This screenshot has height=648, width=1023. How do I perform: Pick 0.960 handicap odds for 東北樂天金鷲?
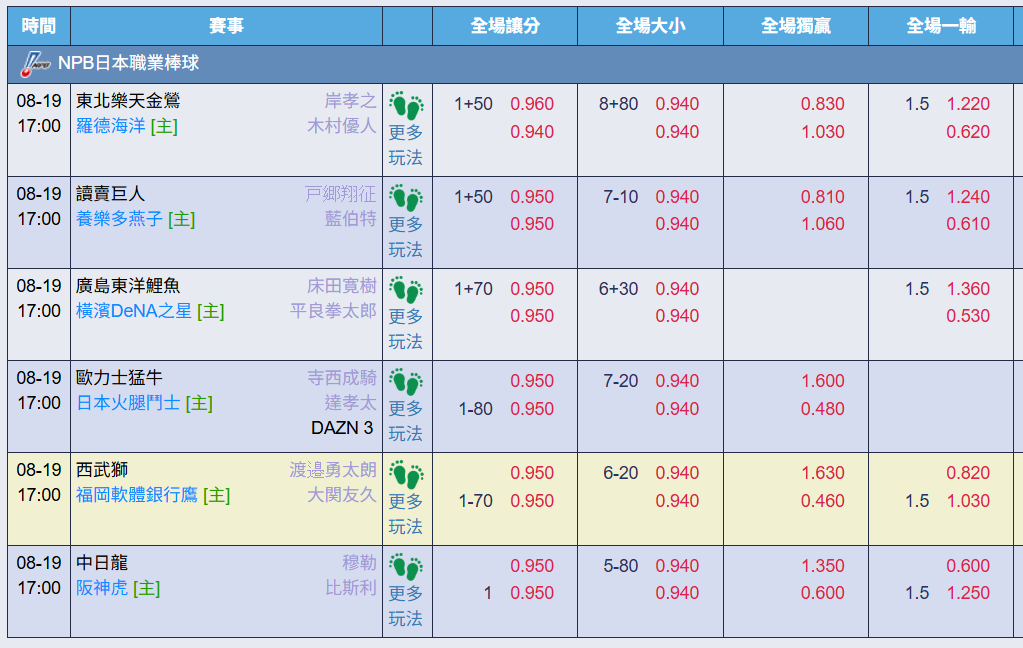532,104
